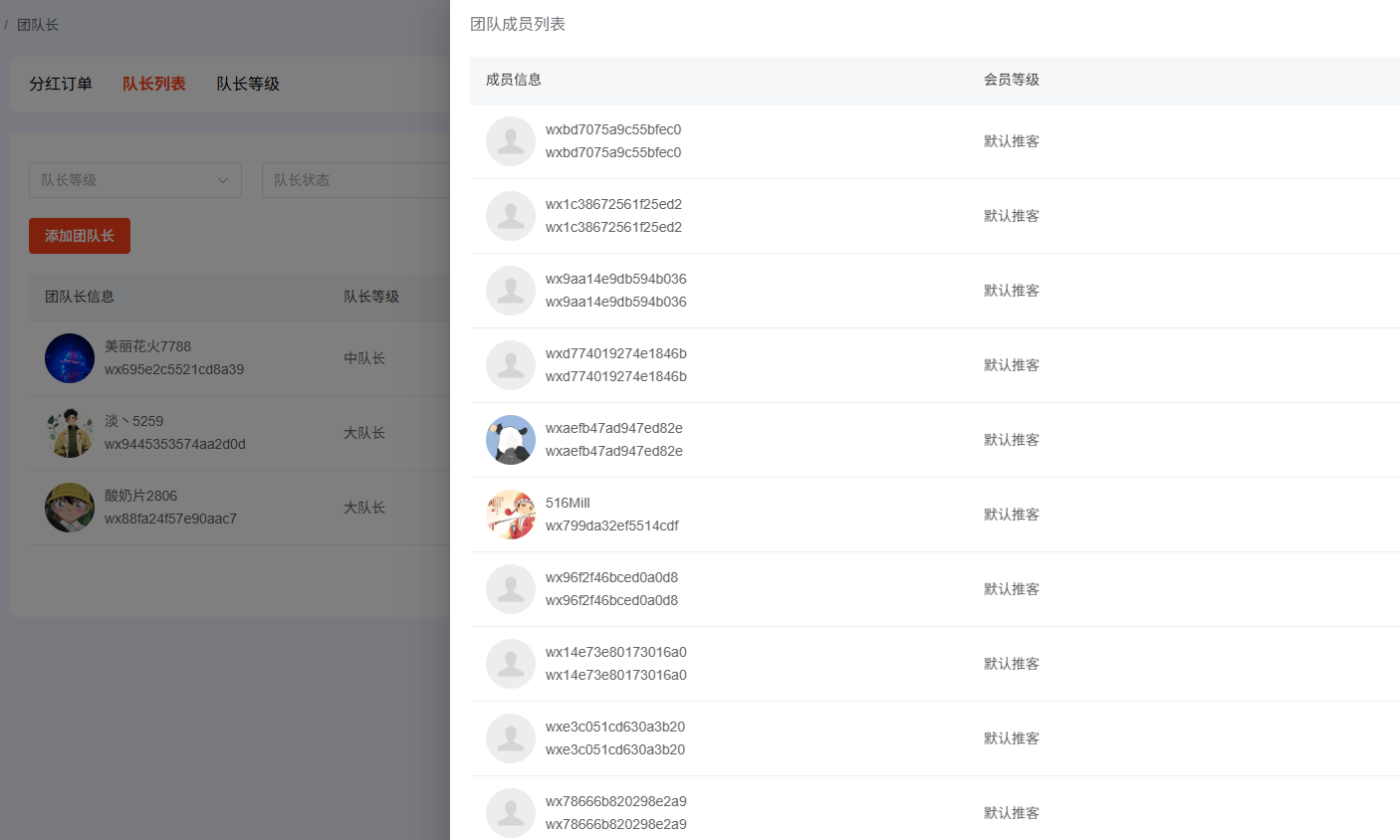Click 默认推客 level for wxe3c051cd630a3b20
The image size is (1400, 840).
click(x=1012, y=738)
